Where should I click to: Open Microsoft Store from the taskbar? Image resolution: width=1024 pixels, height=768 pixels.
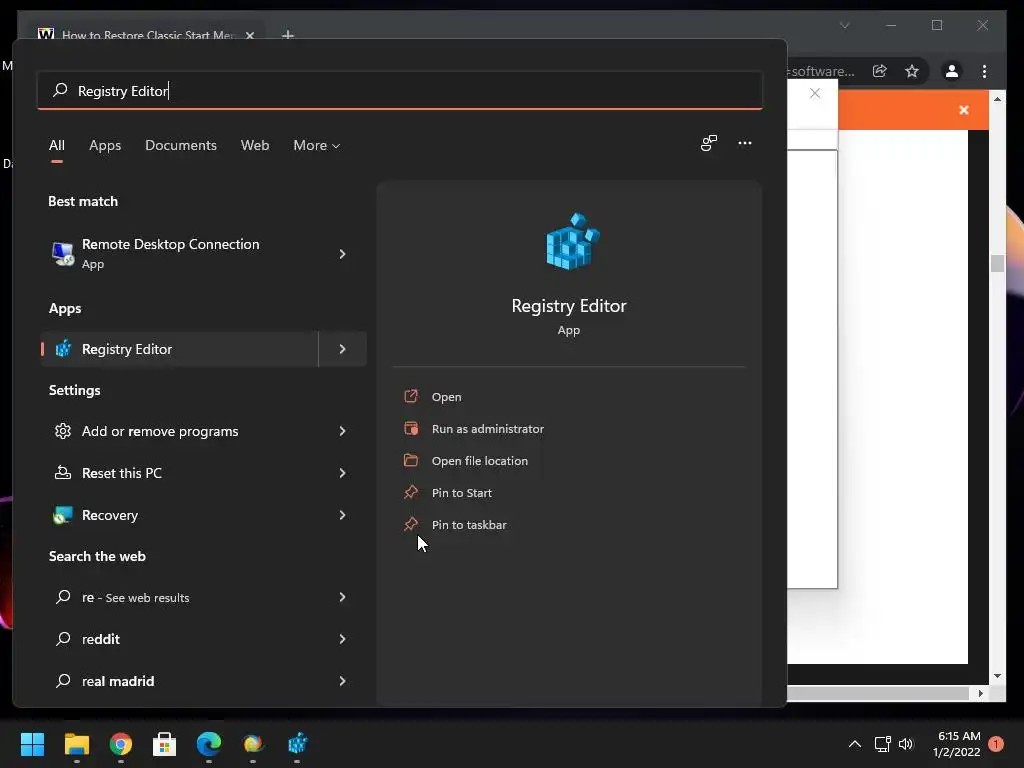tap(165, 743)
